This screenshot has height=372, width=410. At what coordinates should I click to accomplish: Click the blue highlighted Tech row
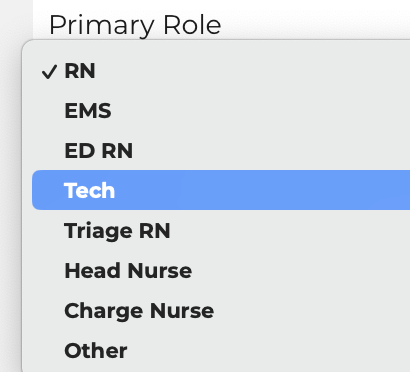click(221, 190)
